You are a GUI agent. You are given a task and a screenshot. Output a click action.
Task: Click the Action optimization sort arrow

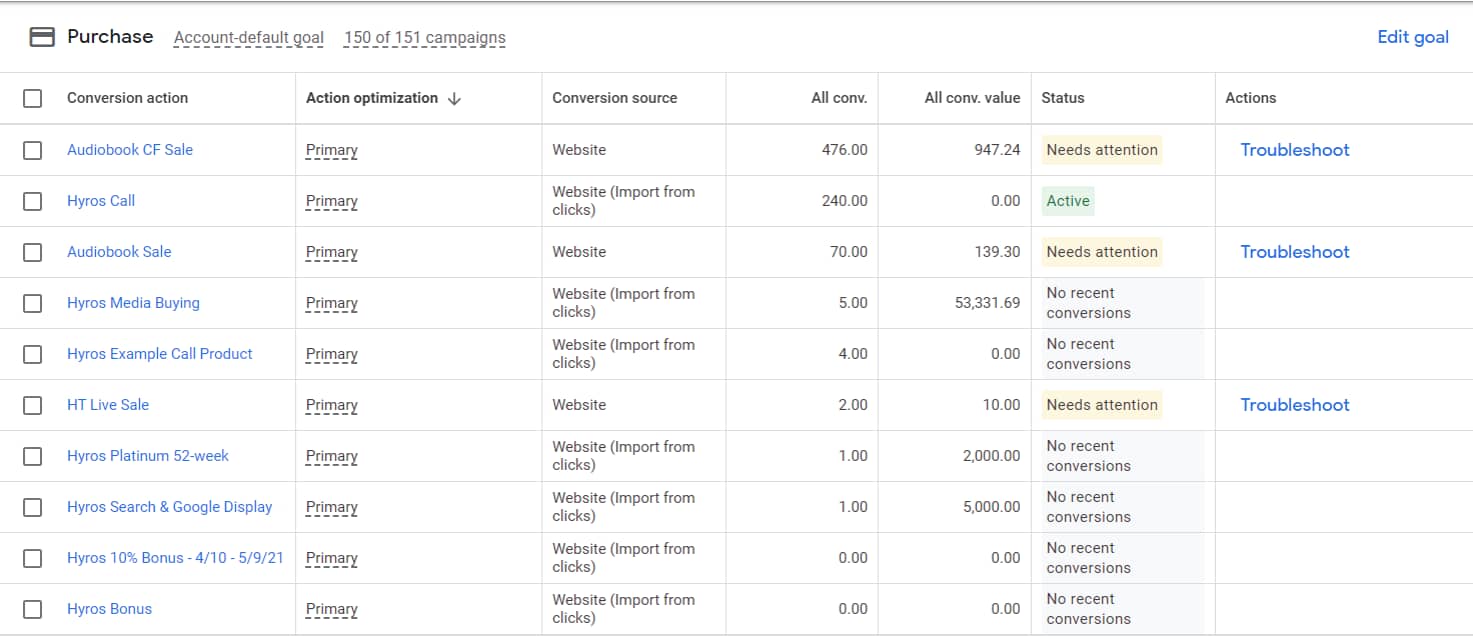[x=454, y=98]
